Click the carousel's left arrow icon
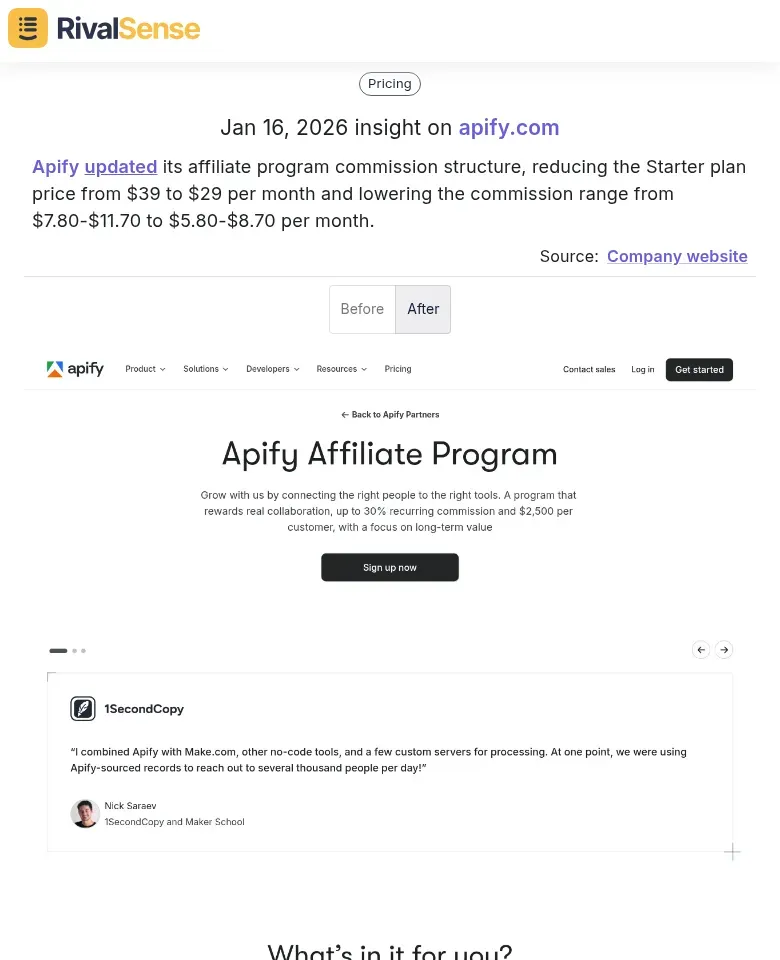 pos(700,649)
